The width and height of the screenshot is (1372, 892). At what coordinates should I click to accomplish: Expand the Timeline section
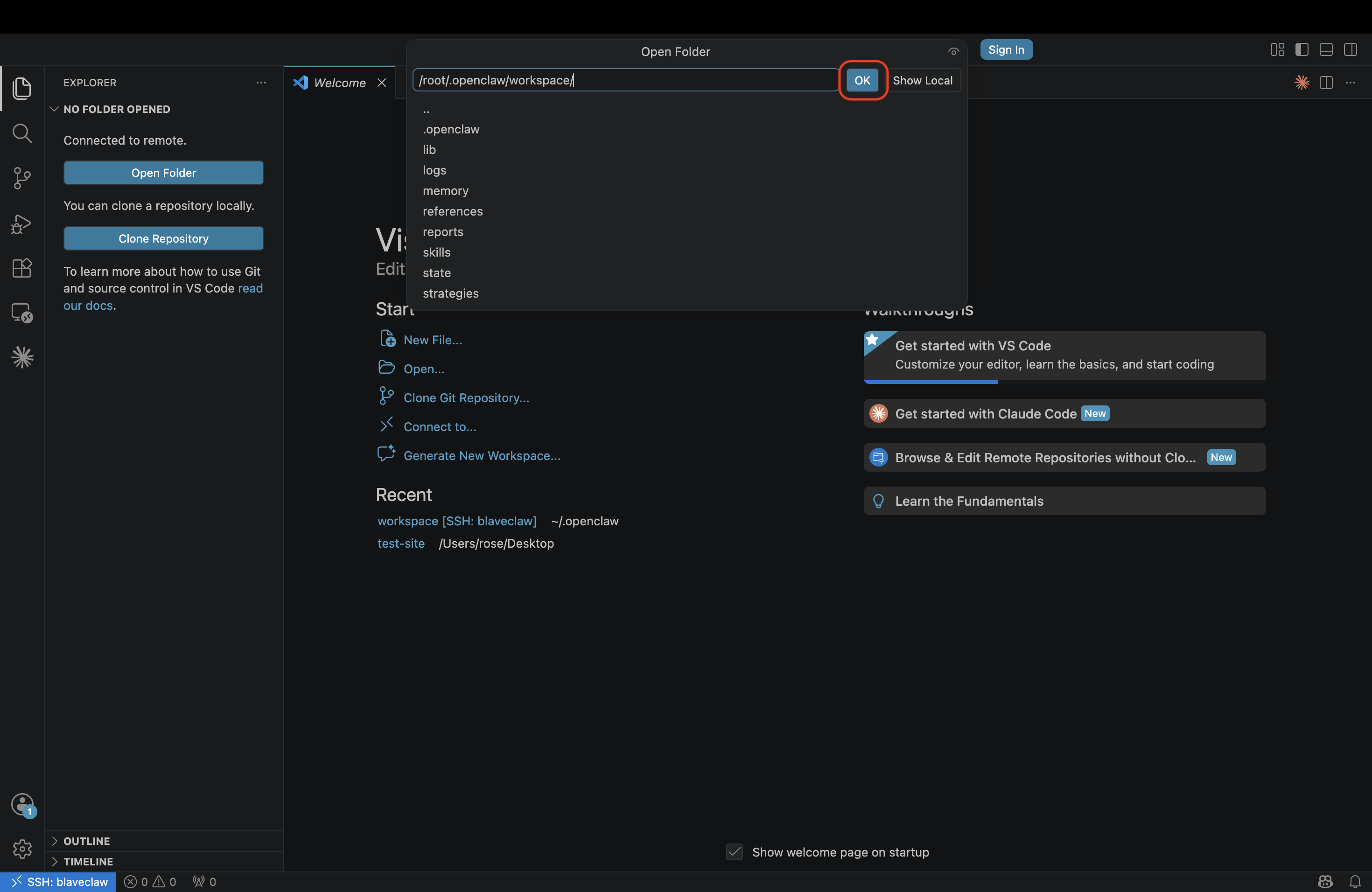click(x=164, y=862)
